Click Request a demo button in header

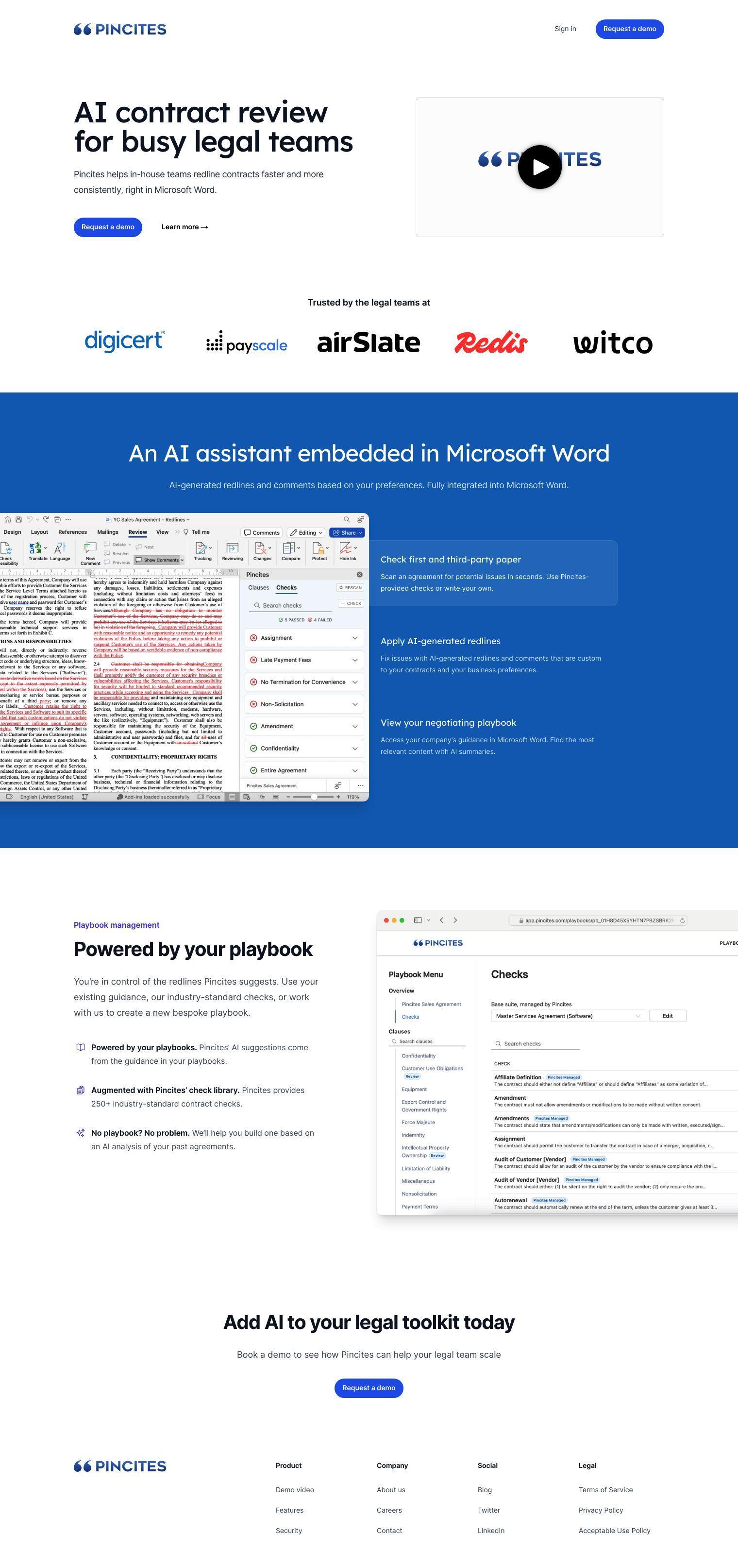pos(630,29)
